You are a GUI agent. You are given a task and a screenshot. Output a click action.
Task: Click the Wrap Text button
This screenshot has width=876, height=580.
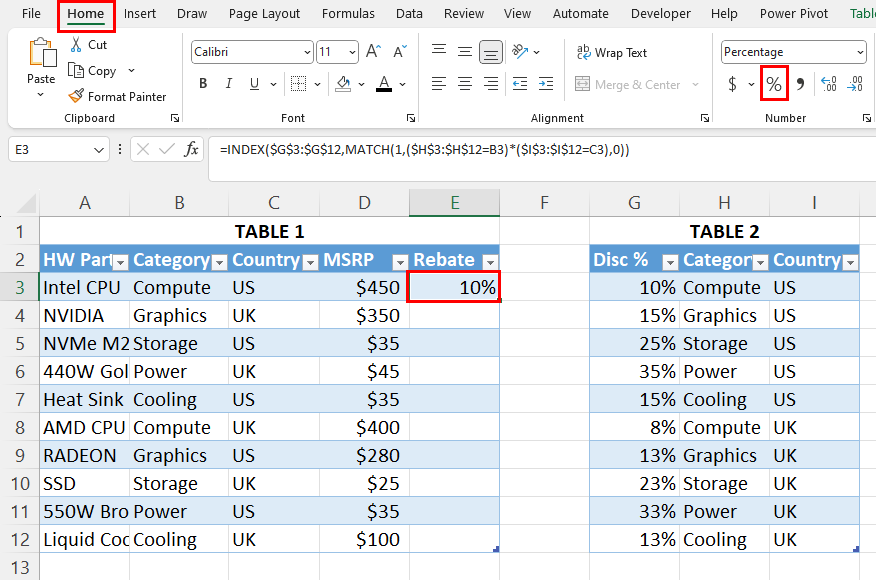click(x=612, y=53)
